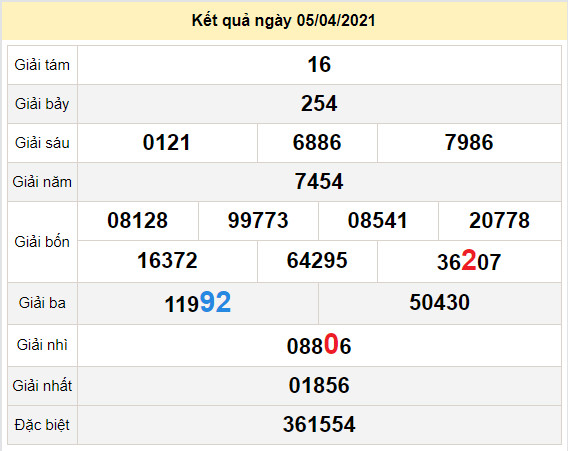The width and height of the screenshot is (568, 451).
Task: Select the Giải sáu number 6886
Action: click(x=317, y=142)
